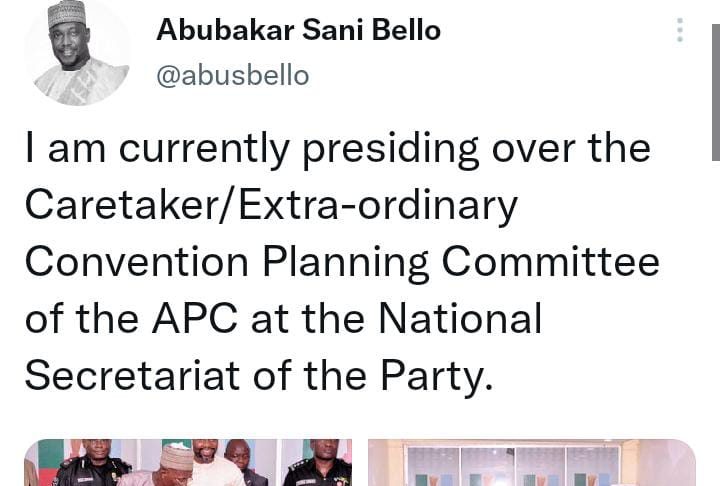
Task: Click the line "I am currently presiding over the"
Action: pos(337,150)
